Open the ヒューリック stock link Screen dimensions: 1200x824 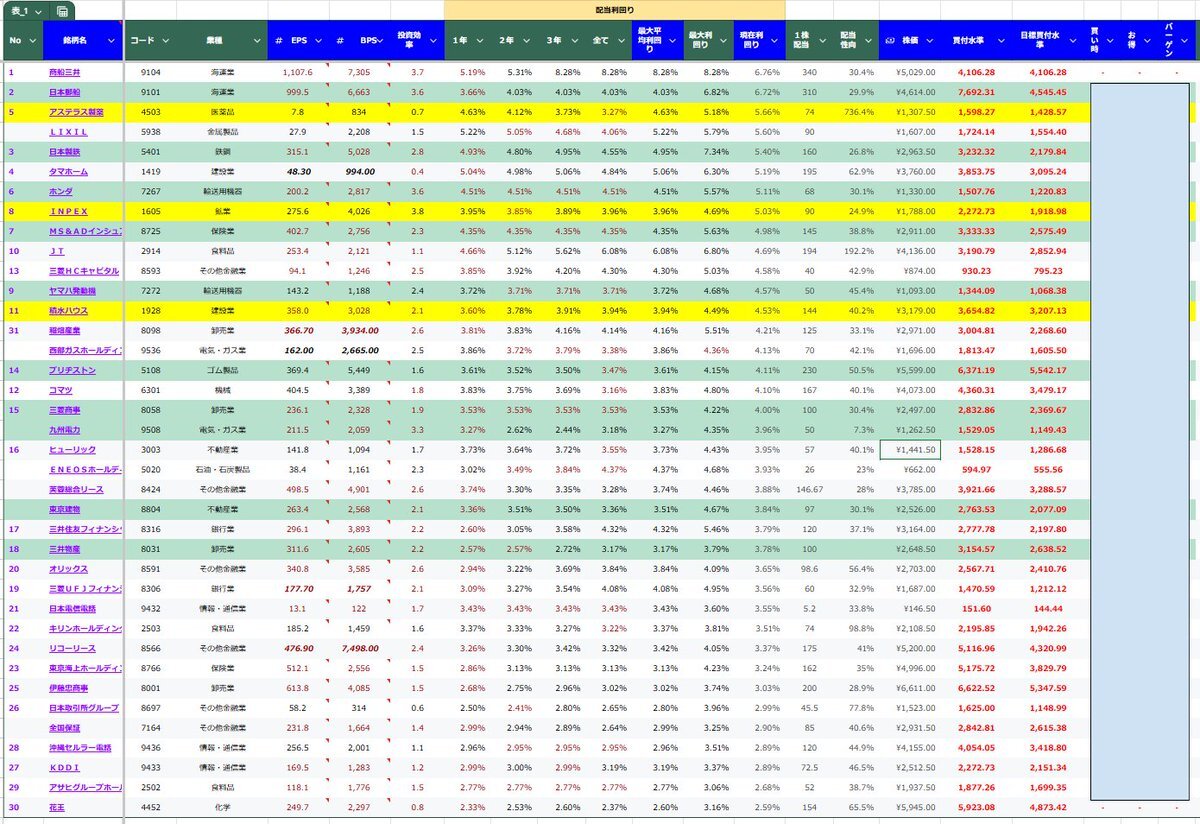[x=73, y=449]
